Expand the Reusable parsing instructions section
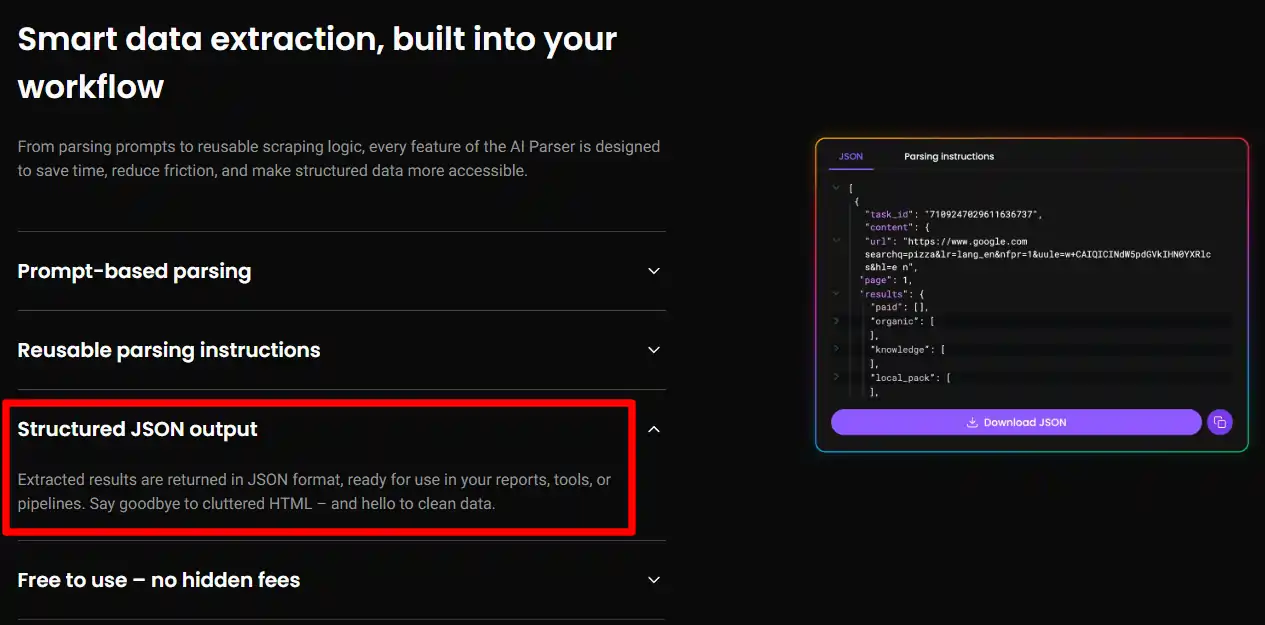This screenshot has width=1265, height=625. 653,350
